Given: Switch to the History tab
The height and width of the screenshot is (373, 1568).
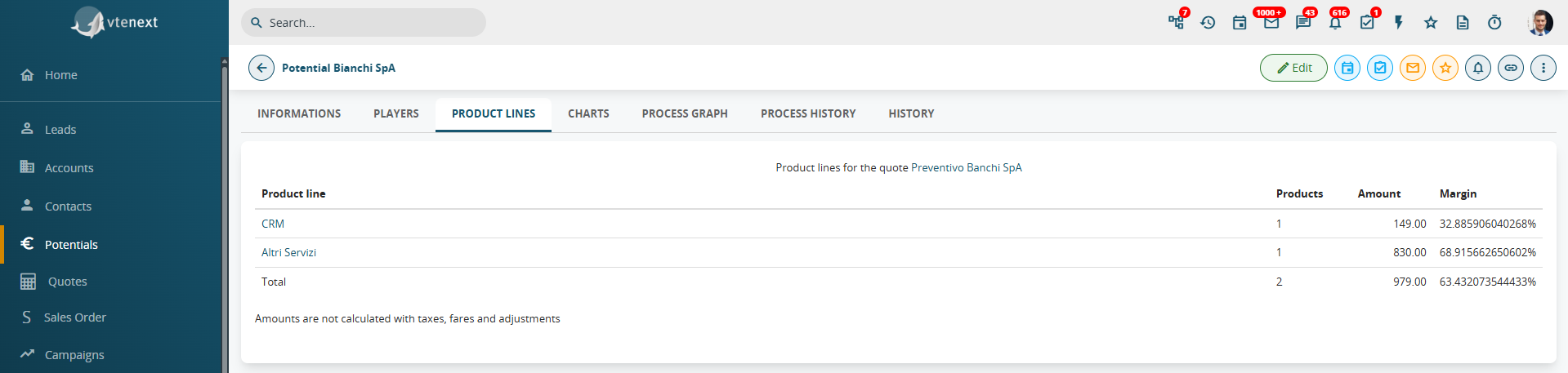Looking at the screenshot, I should pyautogui.click(x=911, y=113).
